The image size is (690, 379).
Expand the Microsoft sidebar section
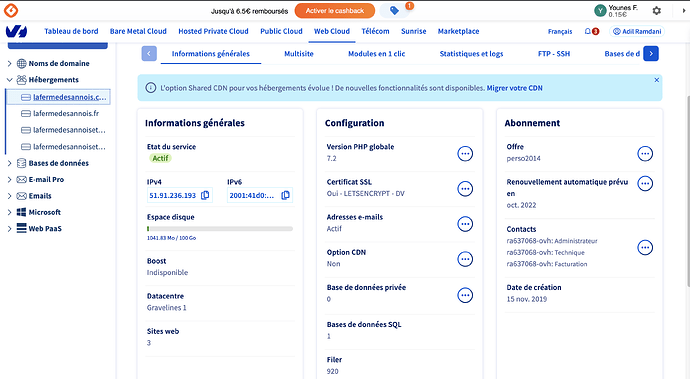click(9, 212)
